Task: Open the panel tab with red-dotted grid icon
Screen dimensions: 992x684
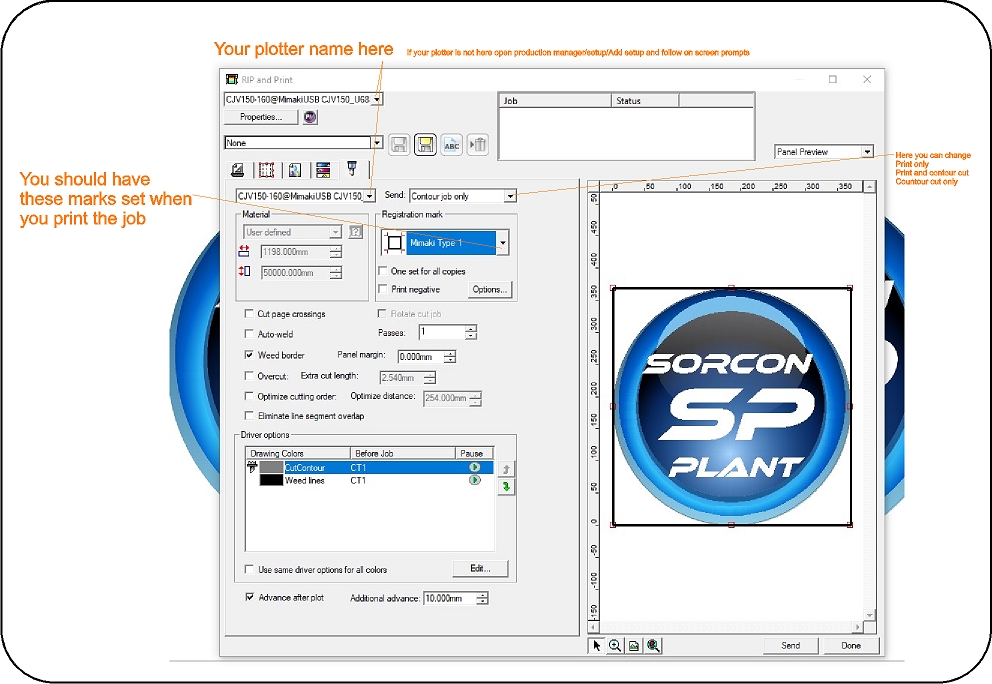Action: pyautogui.click(x=266, y=169)
